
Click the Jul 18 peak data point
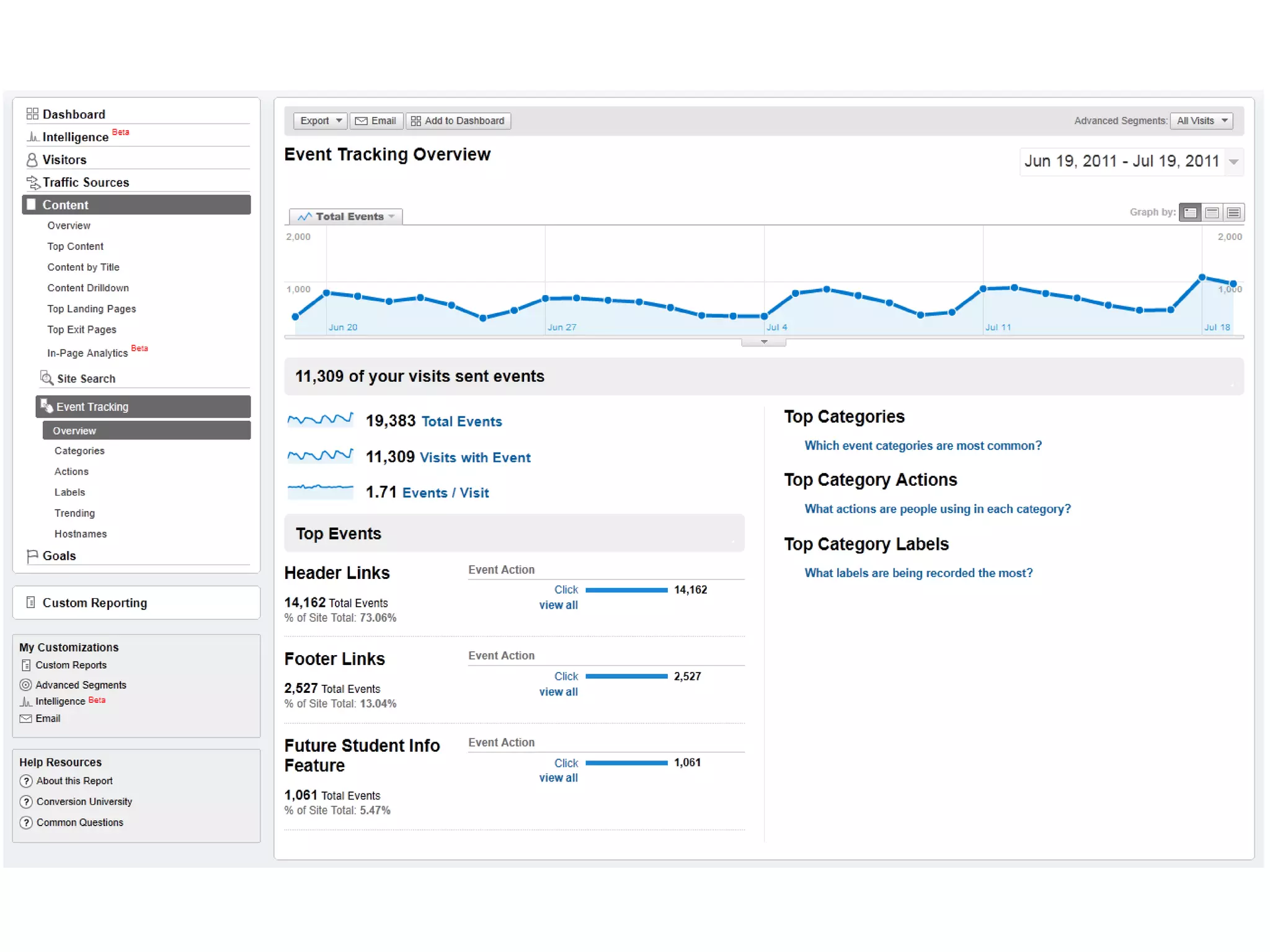1202,277
